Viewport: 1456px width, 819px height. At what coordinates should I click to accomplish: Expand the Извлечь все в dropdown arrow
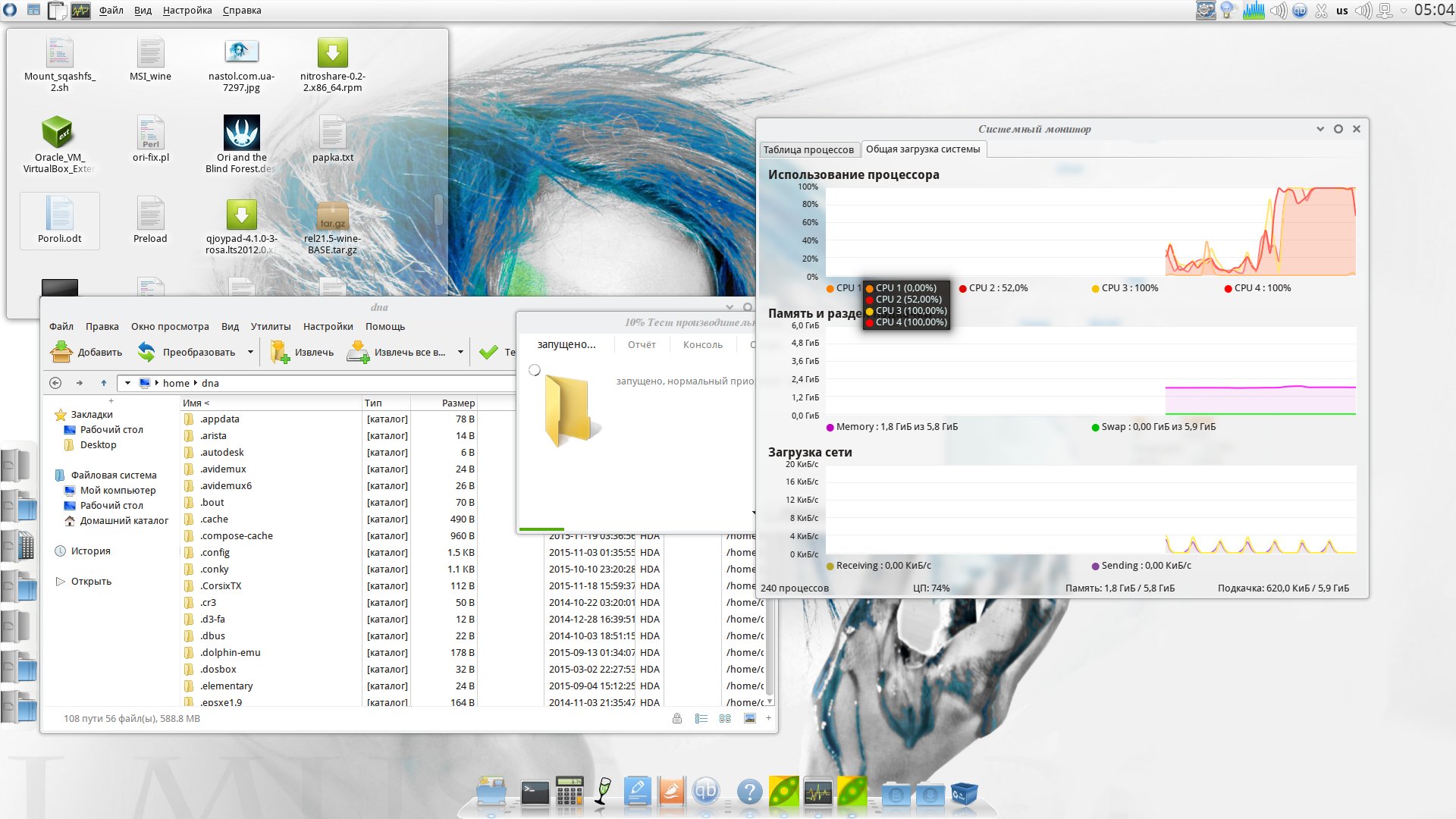(x=460, y=352)
